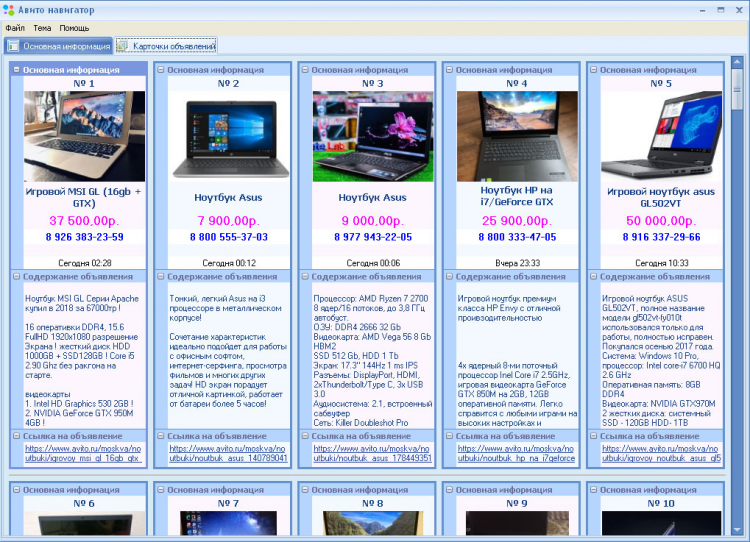Collapse Основная информация section of card № 1

click(x=16, y=69)
